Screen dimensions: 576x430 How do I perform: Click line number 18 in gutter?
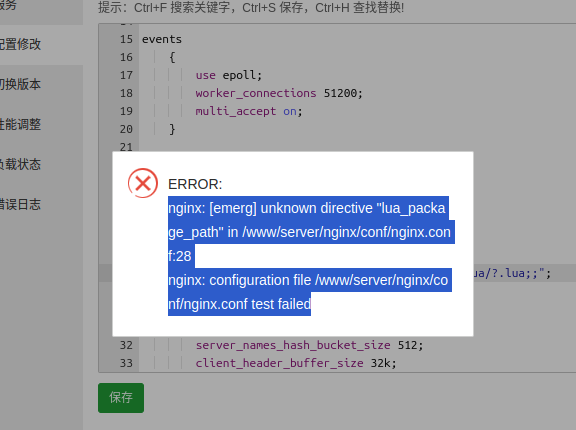click(126, 93)
